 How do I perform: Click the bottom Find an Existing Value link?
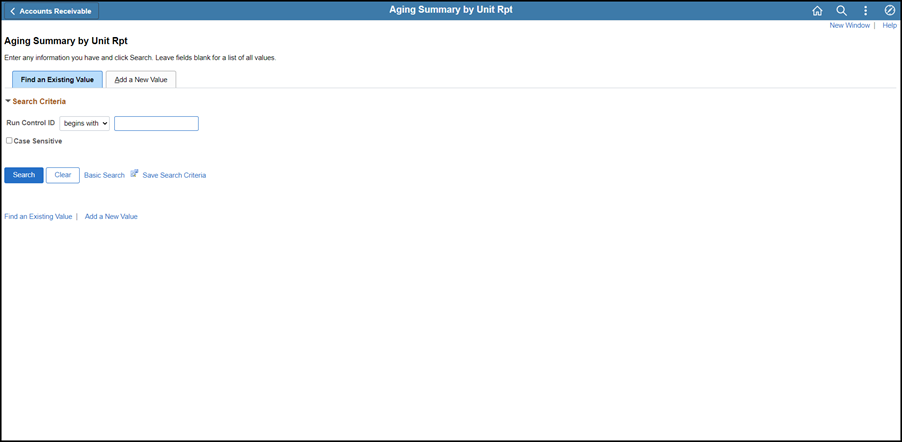coord(38,217)
